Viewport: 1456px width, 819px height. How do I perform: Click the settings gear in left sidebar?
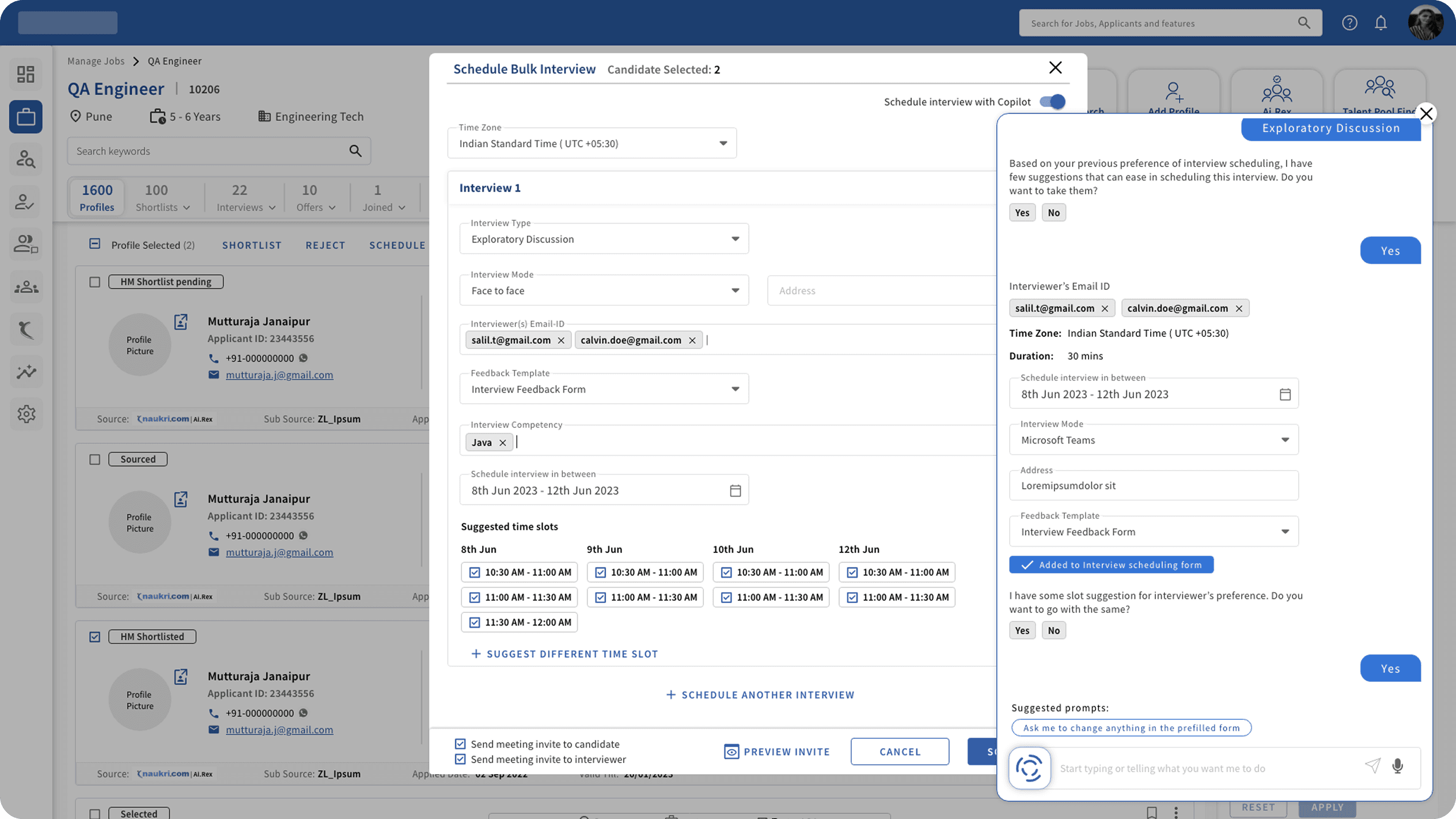tap(26, 414)
